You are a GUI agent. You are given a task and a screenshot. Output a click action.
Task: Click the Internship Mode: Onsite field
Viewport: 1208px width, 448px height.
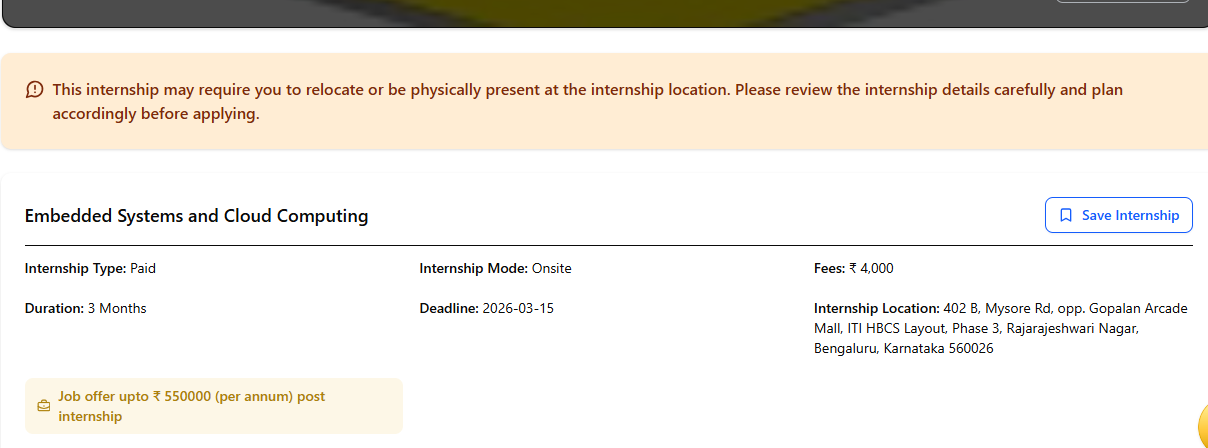click(495, 268)
